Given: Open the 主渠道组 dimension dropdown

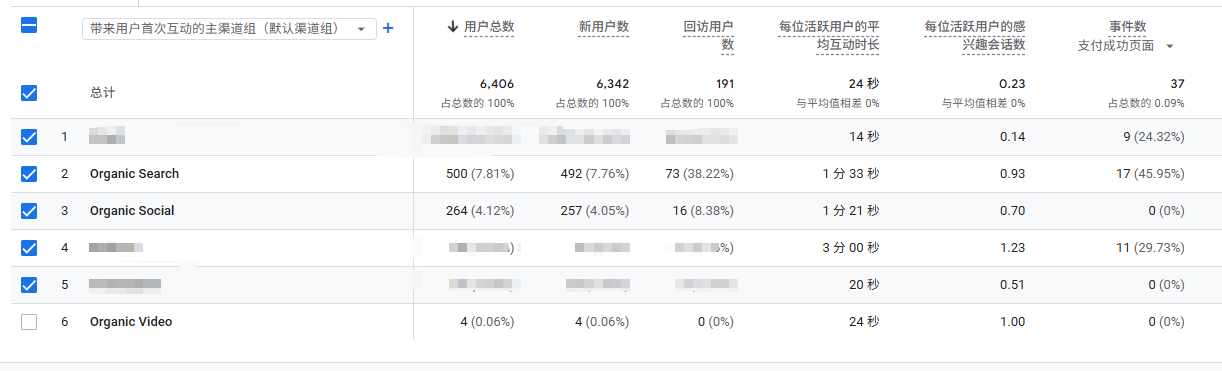Looking at the screenshot, I should tap(229, 29).
